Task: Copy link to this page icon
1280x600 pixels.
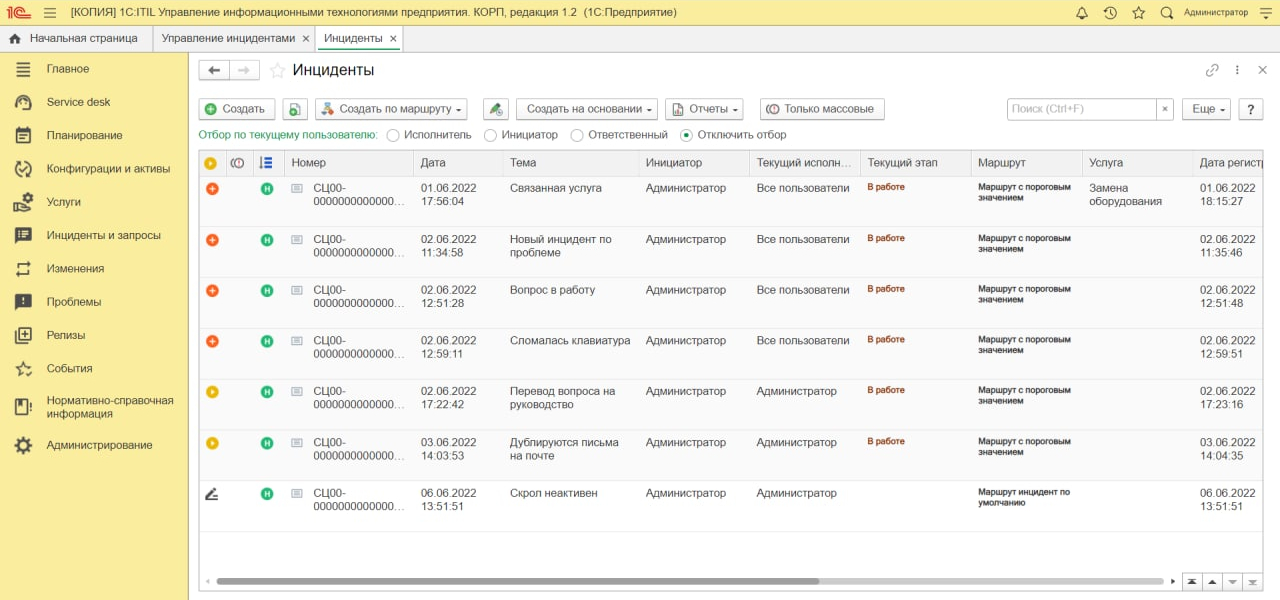Action: pos(1212,70)
